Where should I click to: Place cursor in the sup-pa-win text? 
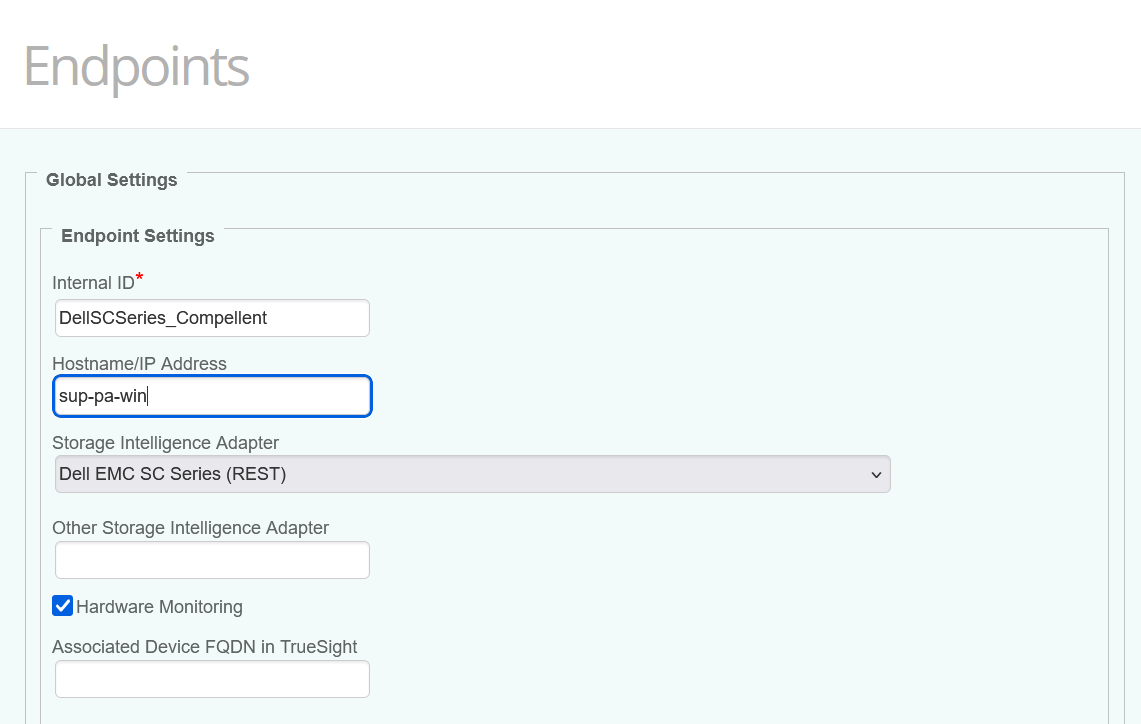(x=103, y=396)
